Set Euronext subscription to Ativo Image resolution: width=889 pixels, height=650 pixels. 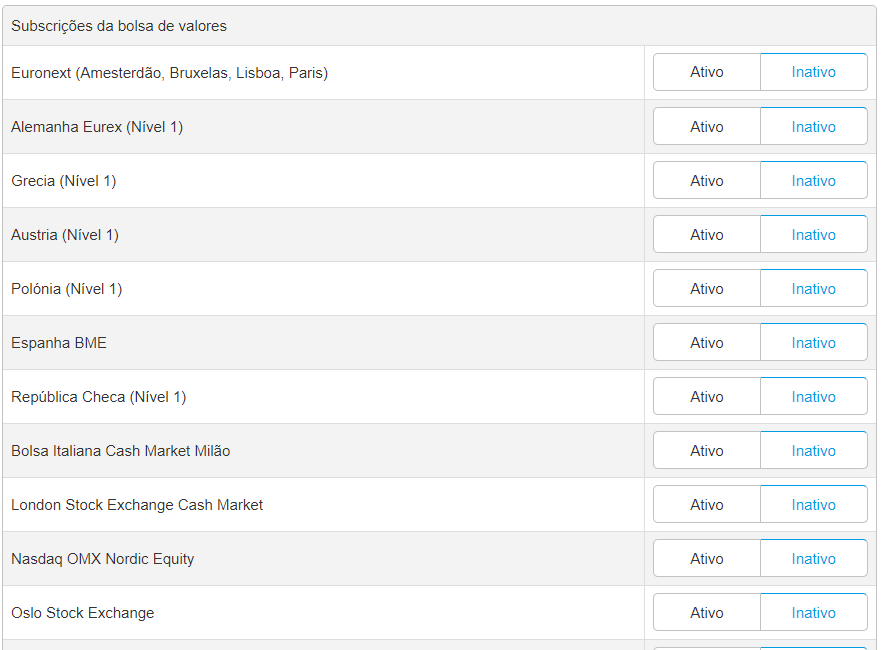[707, 72]
